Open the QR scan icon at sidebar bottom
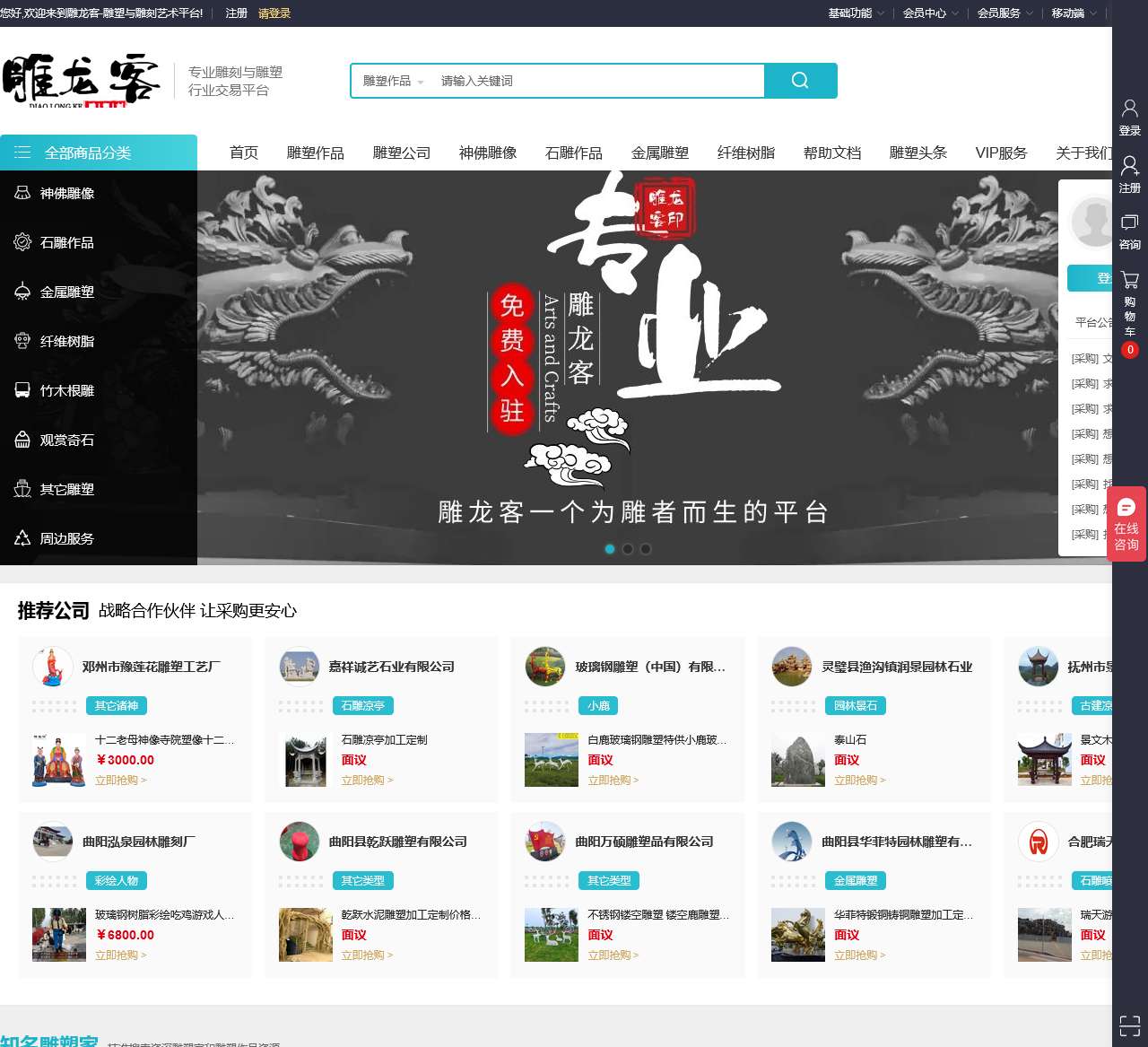Image resolution: width=1148 pixels, height=1047 pixels. (1130, 1025)
